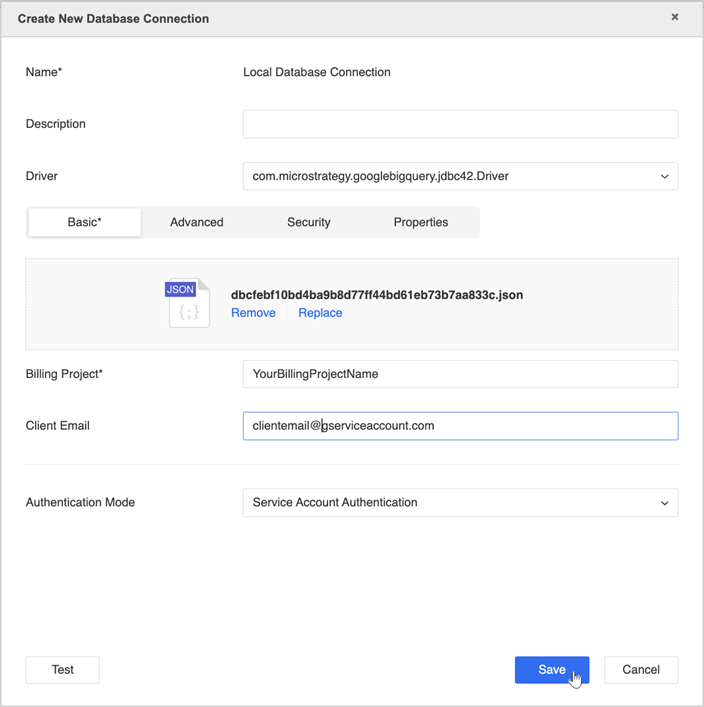Switch to the Advanced tab
This screenshot has height=707, width=704.
pyautogui.click(x=197, y=222)
